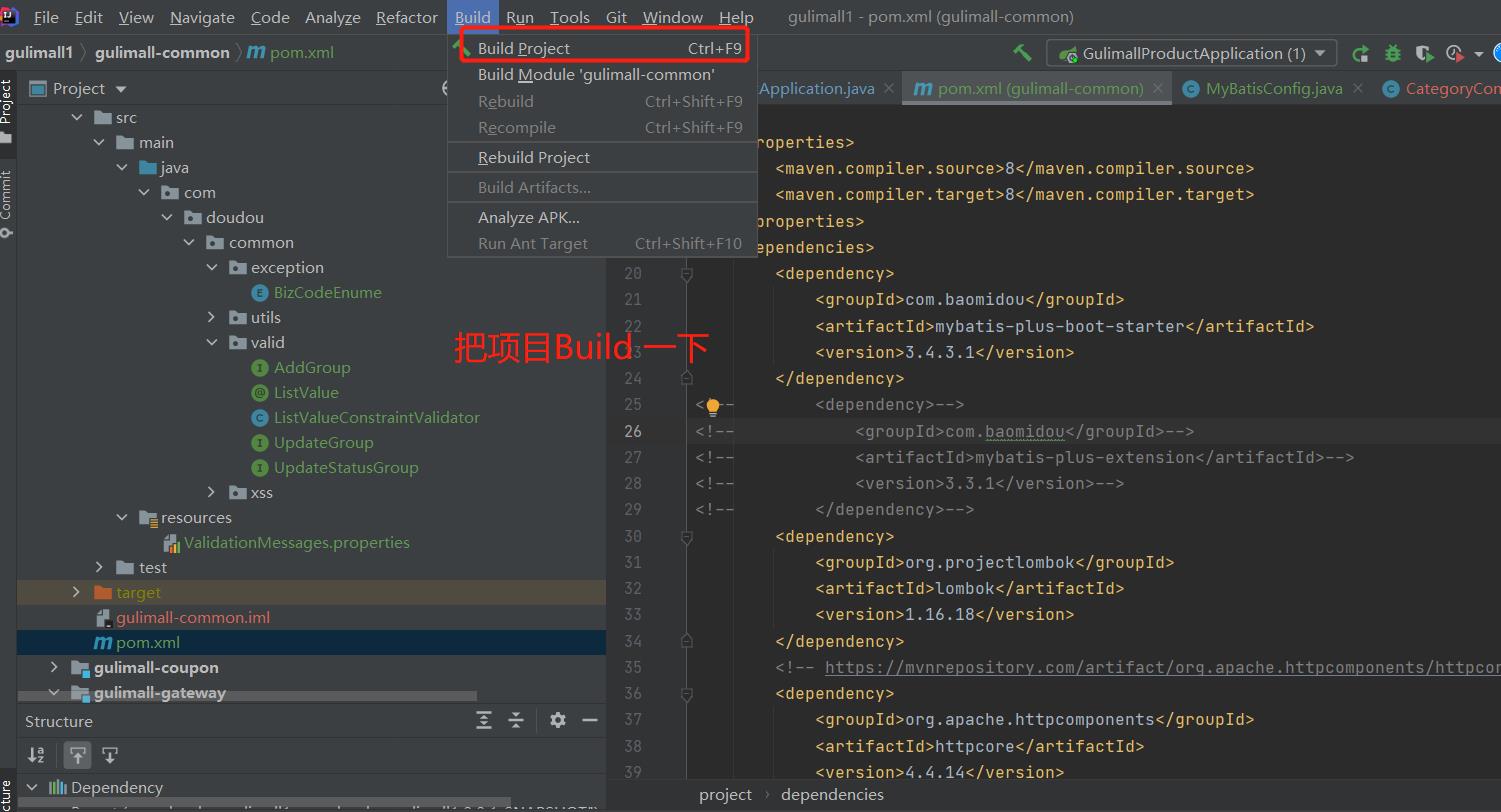Click the UpdateGroup interface icon

pyautogui.click(x=260, y=443)
